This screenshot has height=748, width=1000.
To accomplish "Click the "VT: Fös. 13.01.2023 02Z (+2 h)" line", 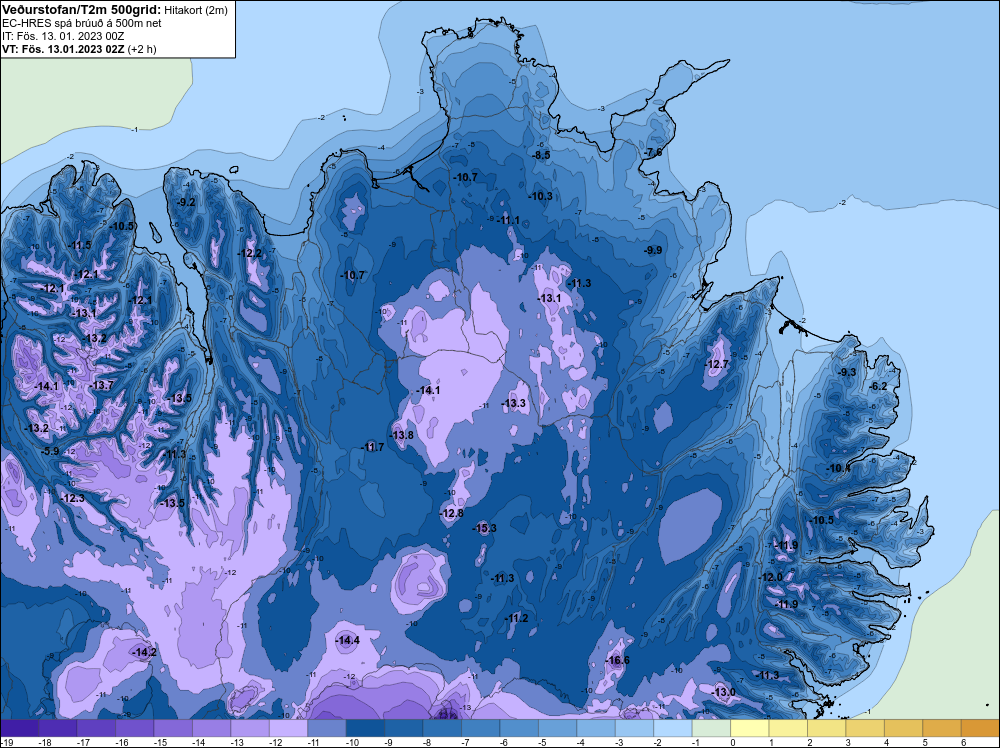I will [x=79, y=48].
